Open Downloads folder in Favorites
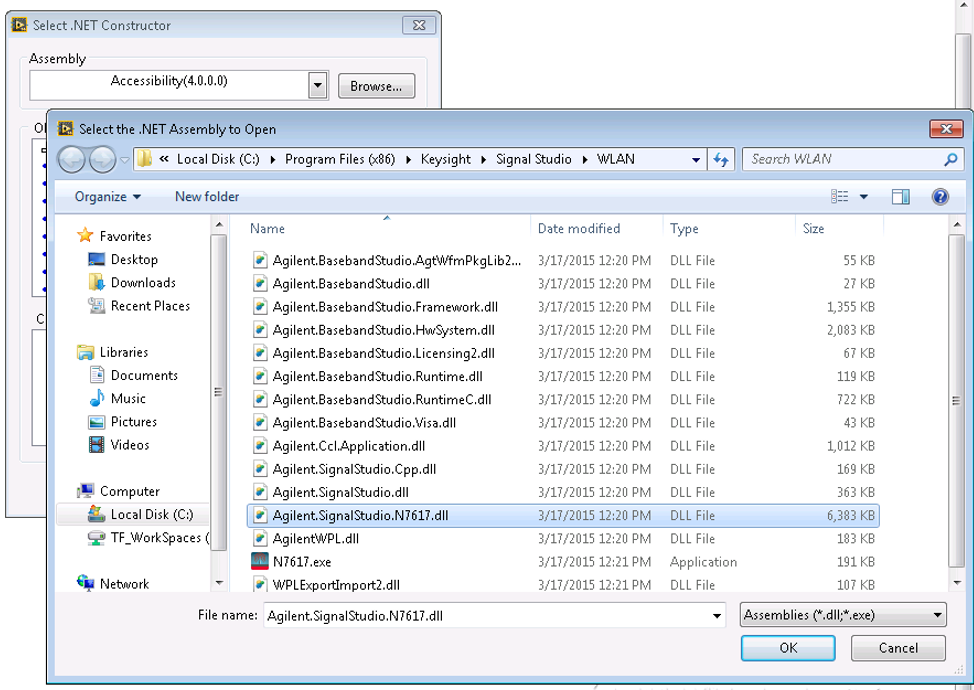Image resolution: width=974 pixels, height=690 pixels. click(143, 283)
